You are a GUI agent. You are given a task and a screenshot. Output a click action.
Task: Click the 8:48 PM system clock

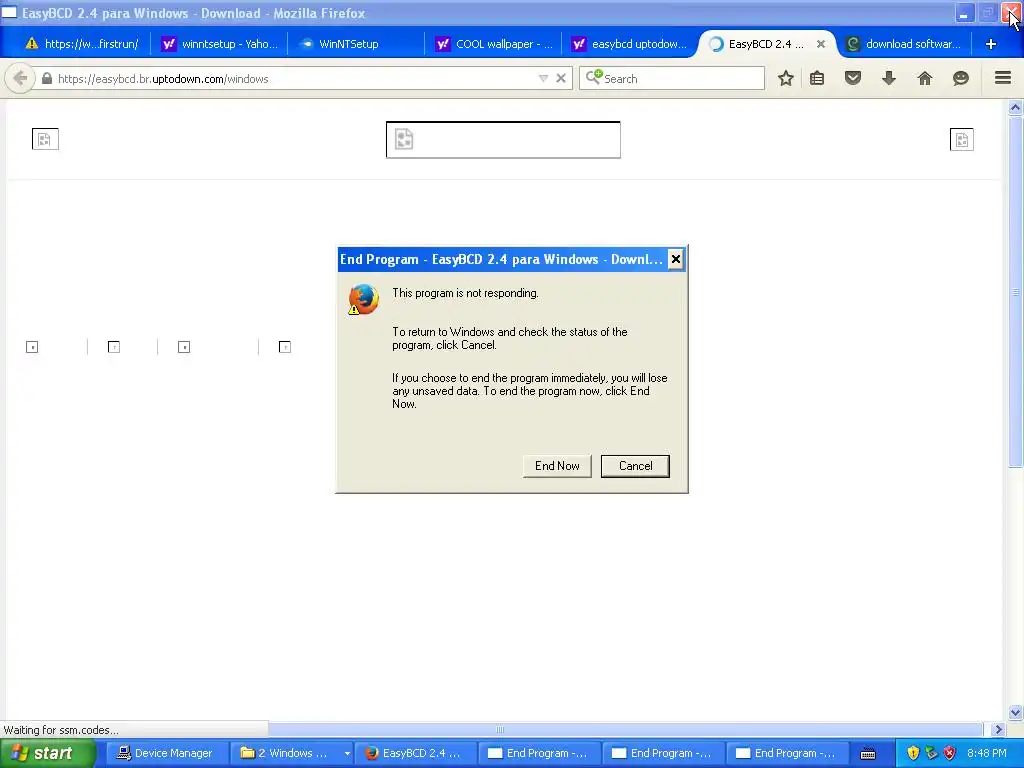(x=987, y=753)
